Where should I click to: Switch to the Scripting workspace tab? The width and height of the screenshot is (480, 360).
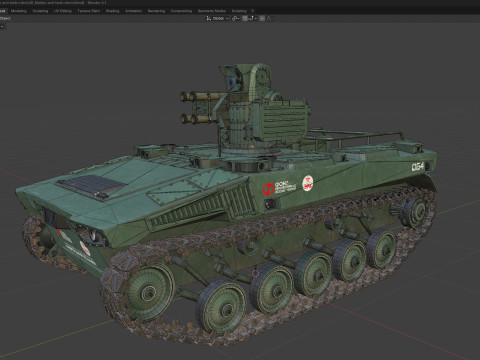[x=239, y=11]
